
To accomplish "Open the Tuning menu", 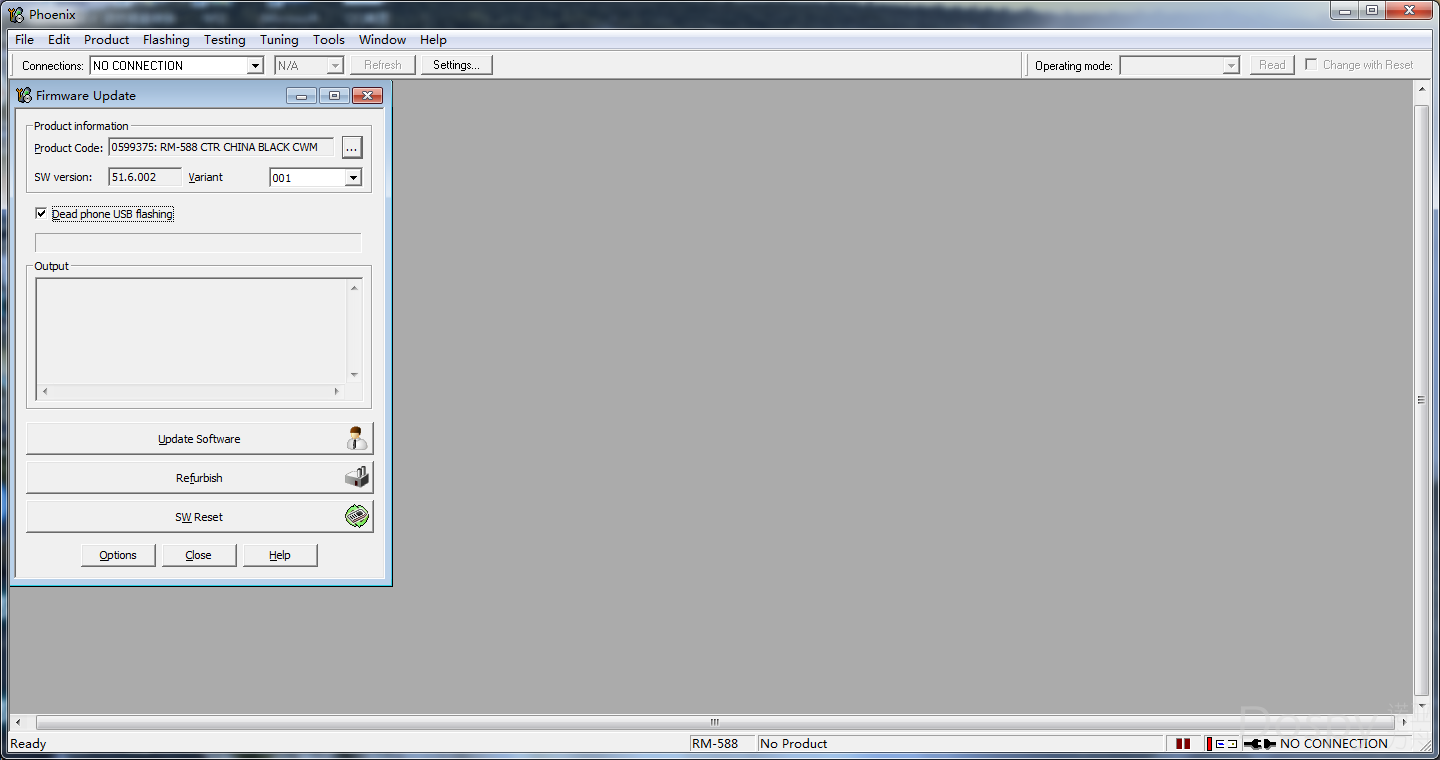I will click(x=279, y=40).
